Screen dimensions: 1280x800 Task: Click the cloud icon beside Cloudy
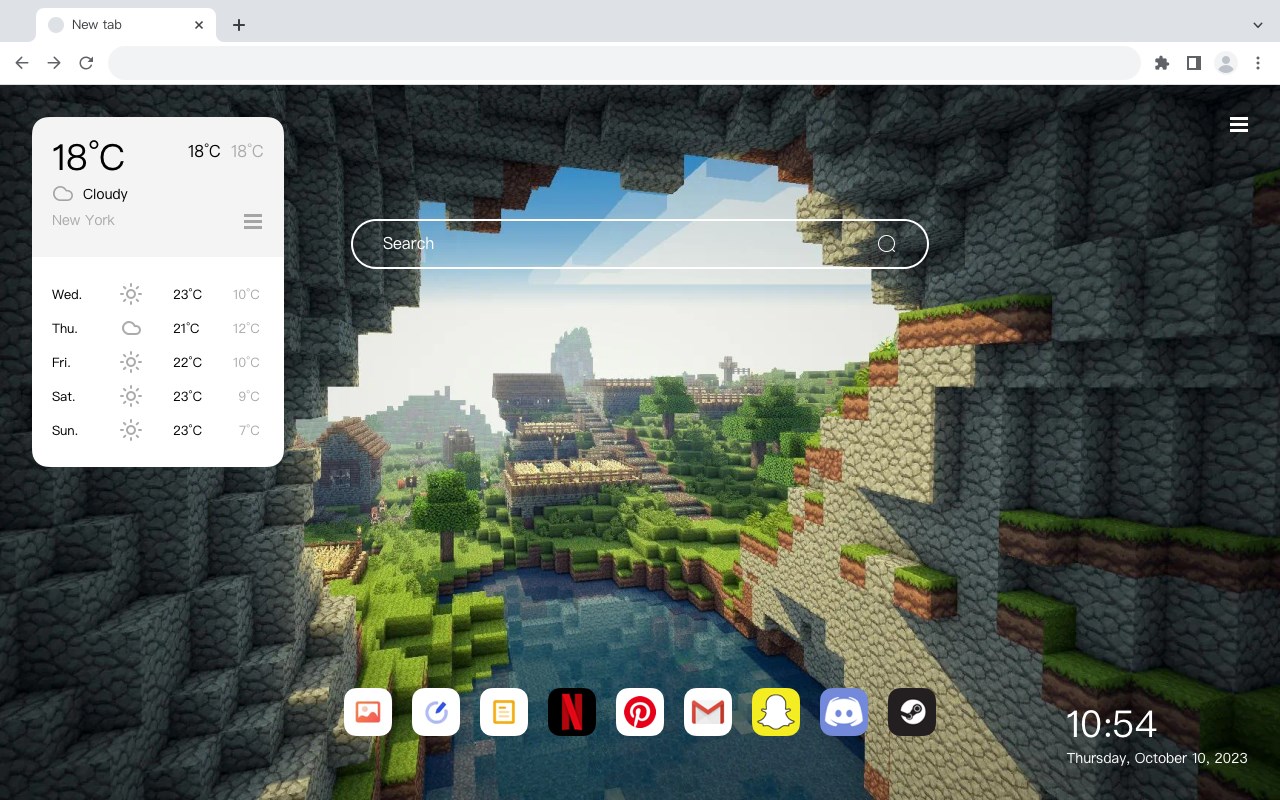[63, 194]
